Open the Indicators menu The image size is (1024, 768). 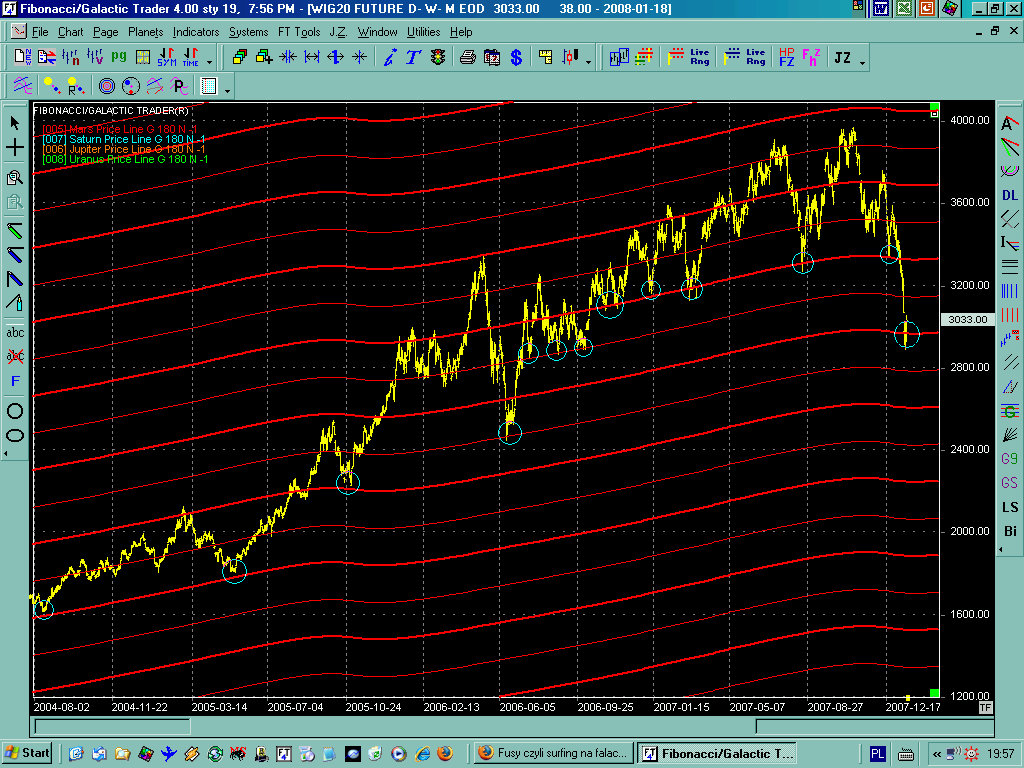point(195,32)
